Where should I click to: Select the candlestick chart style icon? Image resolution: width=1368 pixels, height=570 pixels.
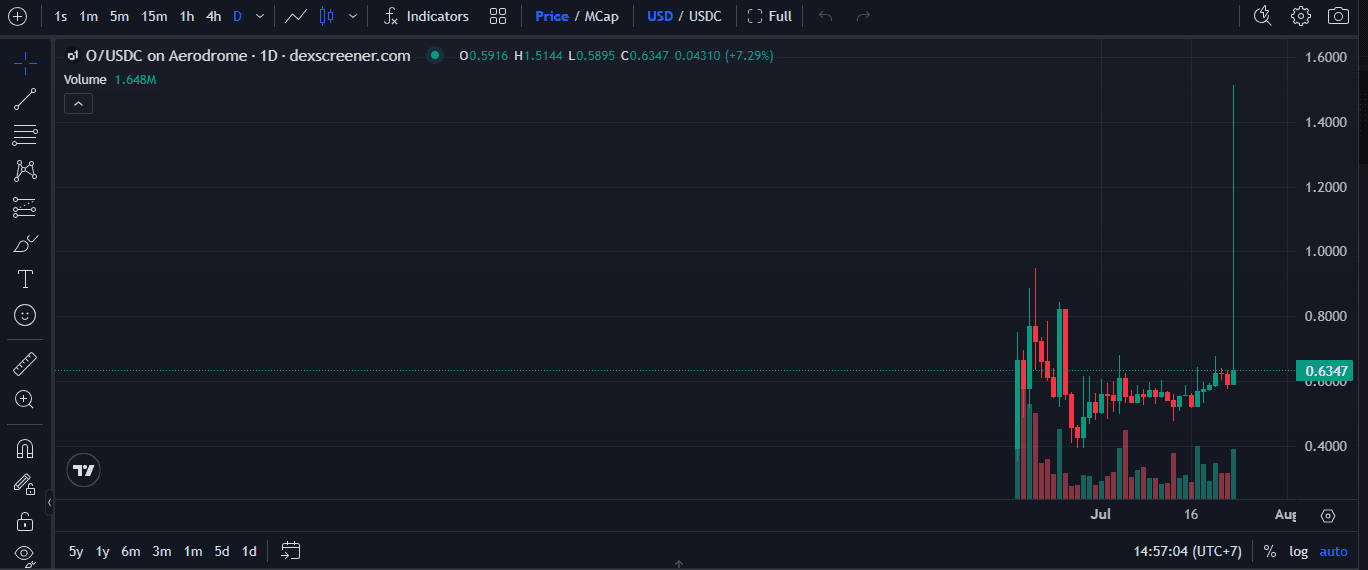click(326, 16)
